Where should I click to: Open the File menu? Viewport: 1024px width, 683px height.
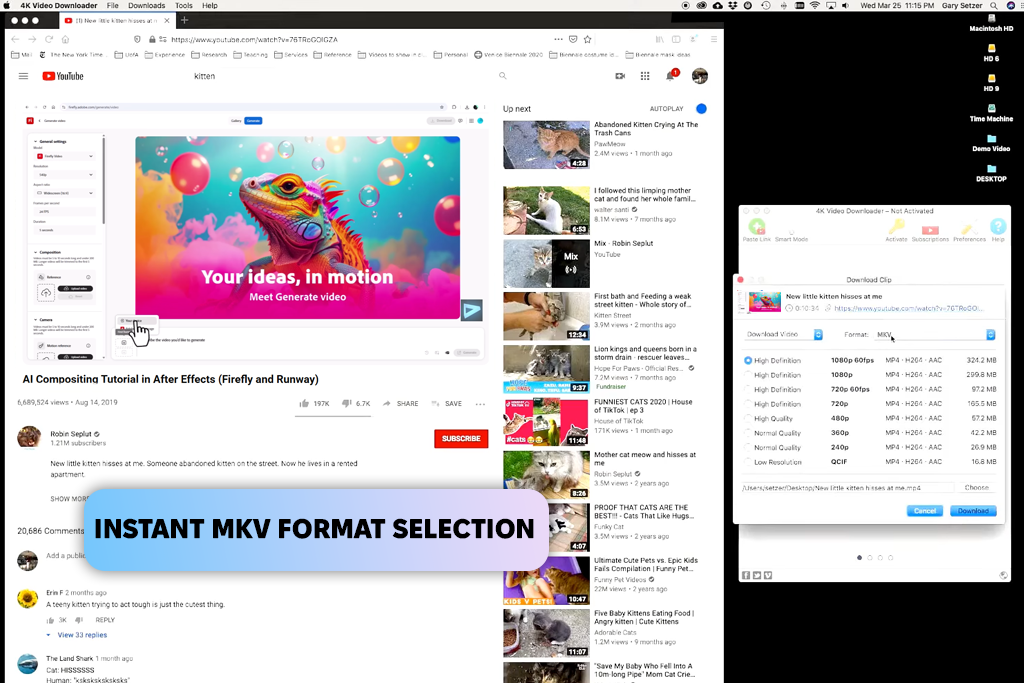pos(112,5)
